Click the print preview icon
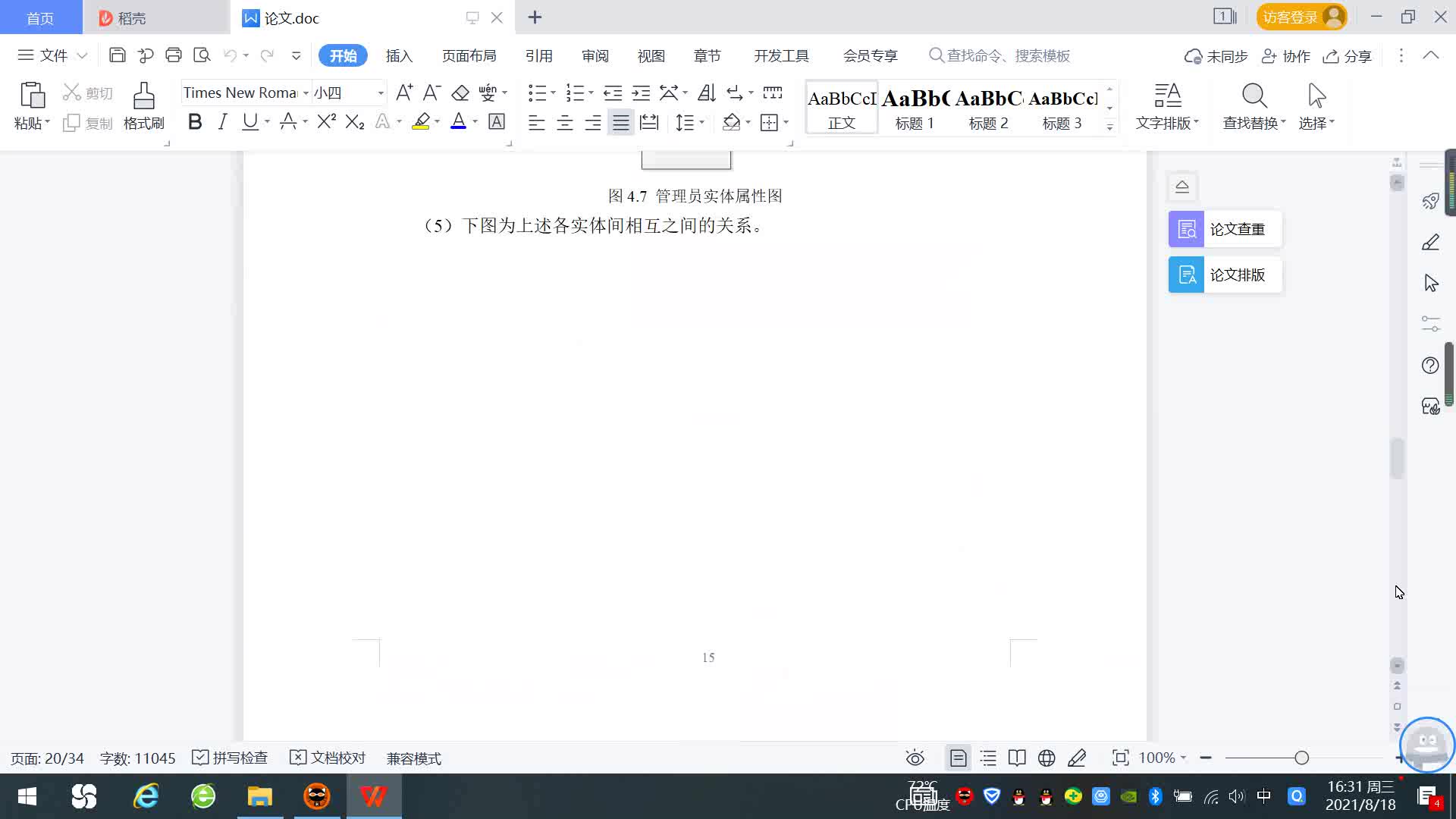The width and height of the screenshot is (1456, 819). (202, 55)
